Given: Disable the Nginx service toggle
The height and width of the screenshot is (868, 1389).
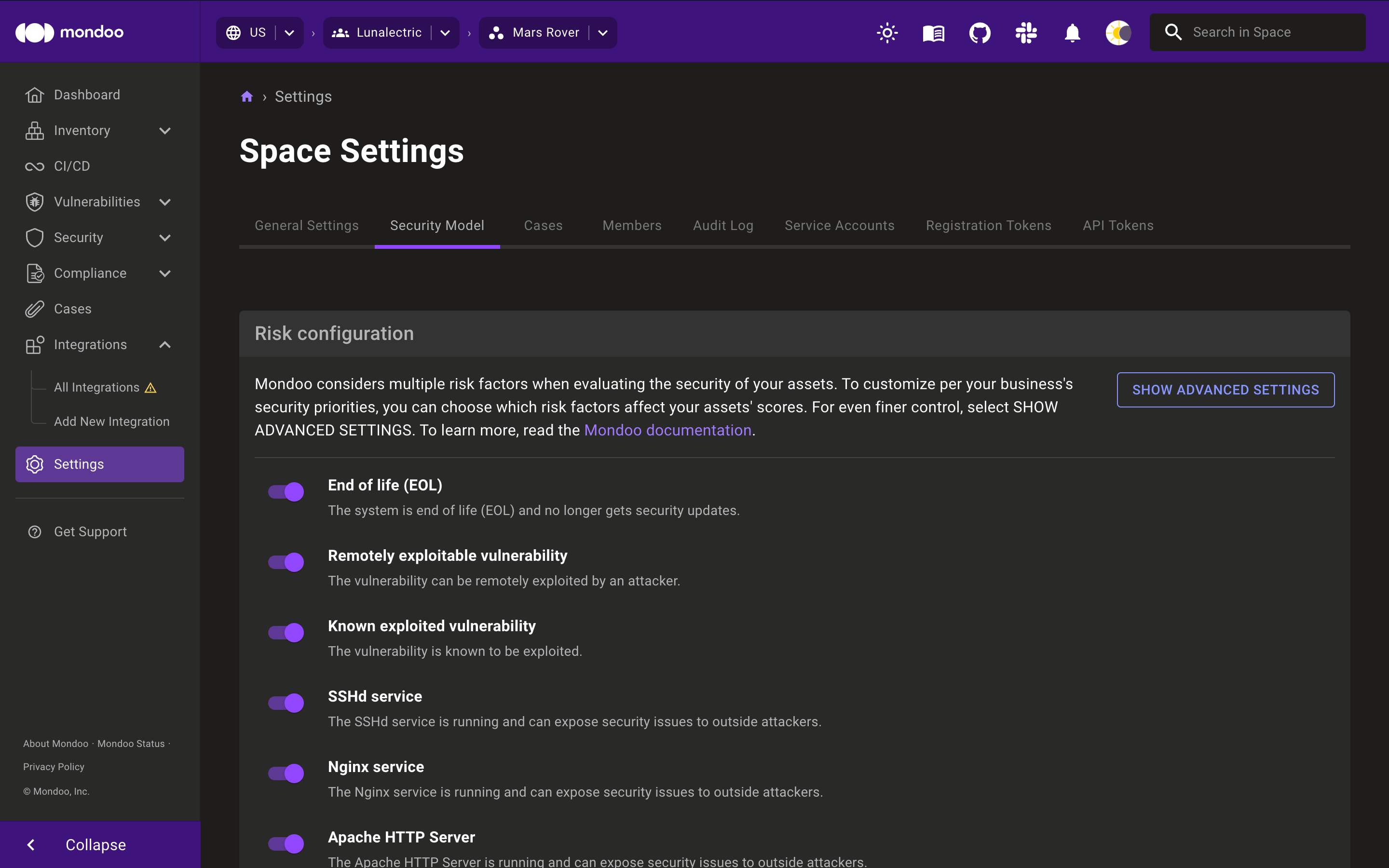Looking at the screenshot, I should coord(285,773).
